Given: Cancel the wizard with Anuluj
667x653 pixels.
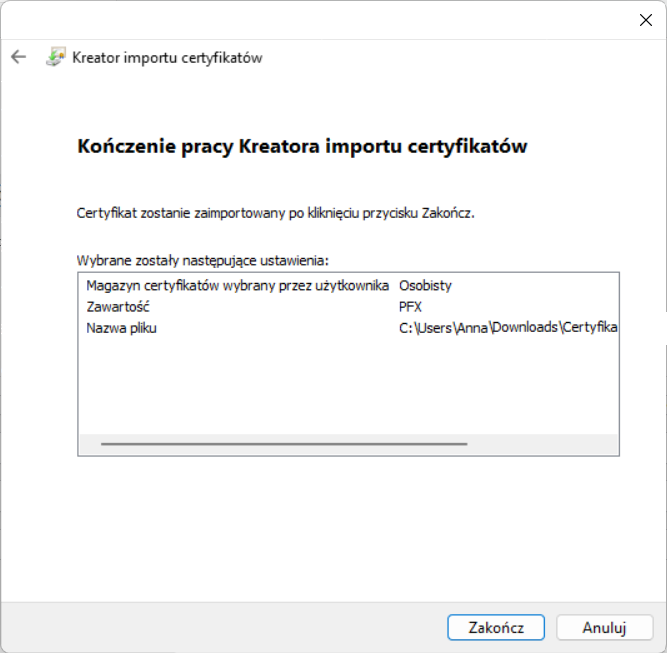Looking at the screenshot, I should click(x=604, y=627).
